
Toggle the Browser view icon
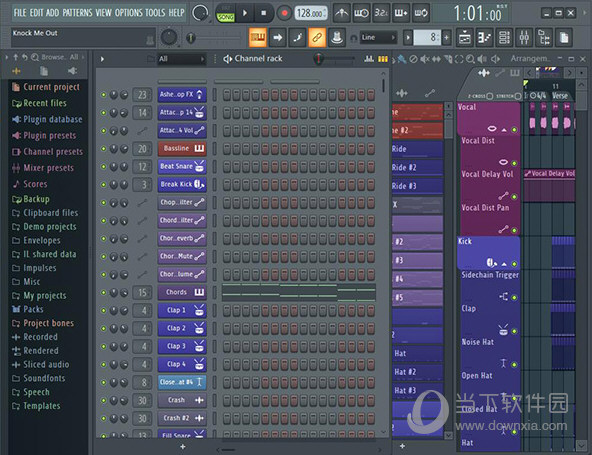pos(544,37)
